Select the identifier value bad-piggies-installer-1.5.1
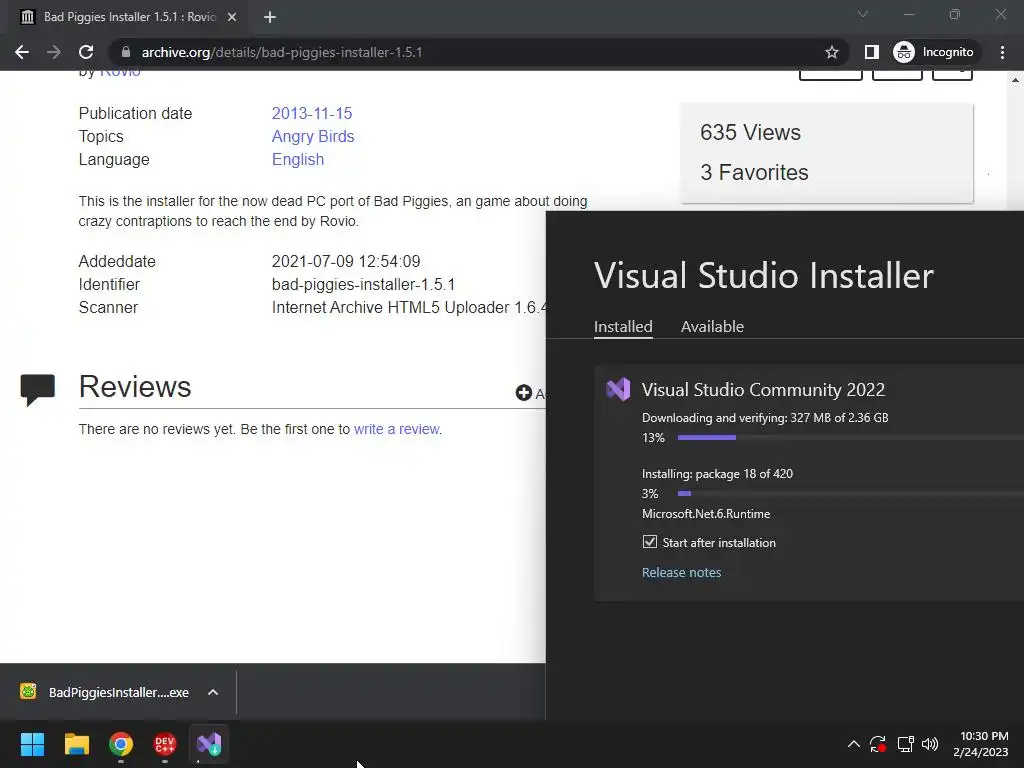This screenshot has height=768, width=1024. (363, 285)
